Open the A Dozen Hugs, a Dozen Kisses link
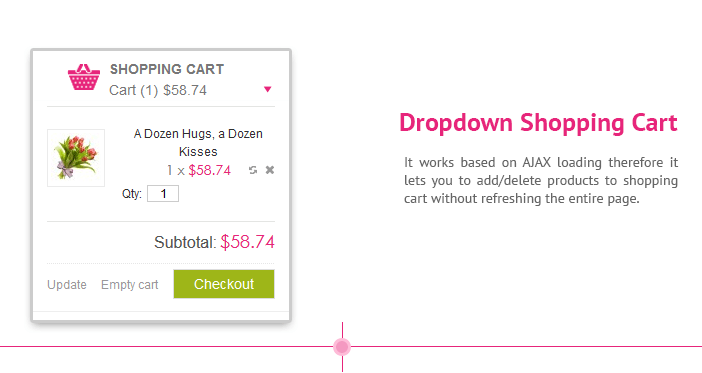The image size is (702, 373). [x=198, y=142]
